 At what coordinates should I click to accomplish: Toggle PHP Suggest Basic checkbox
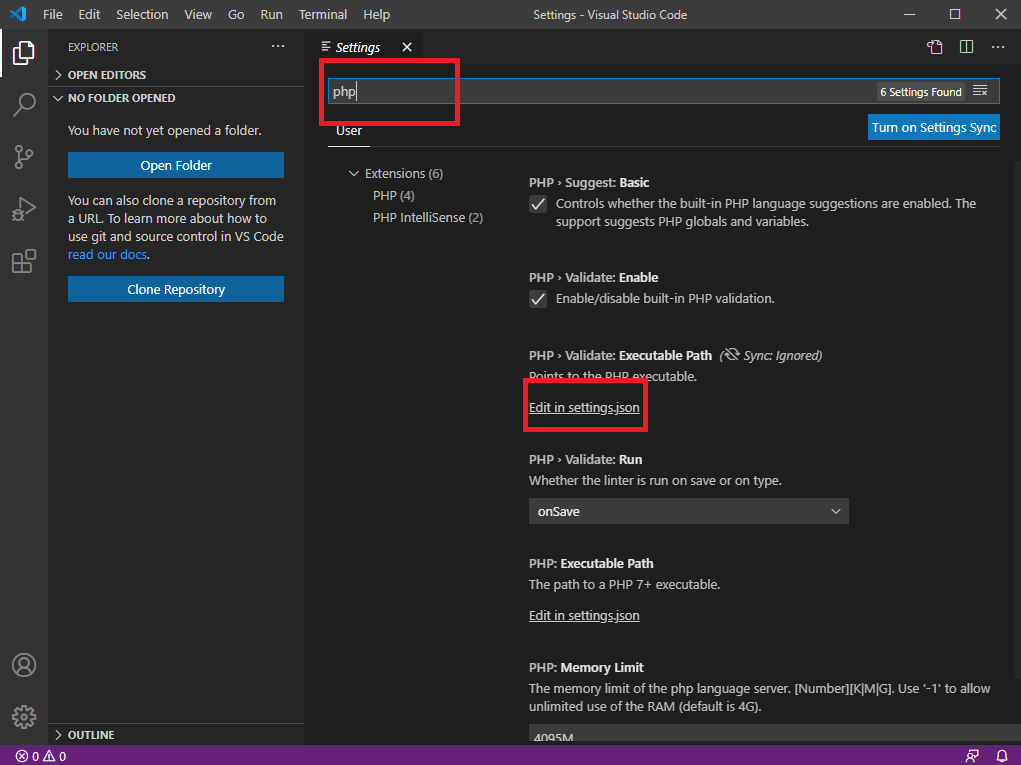[x=538, y=204]
